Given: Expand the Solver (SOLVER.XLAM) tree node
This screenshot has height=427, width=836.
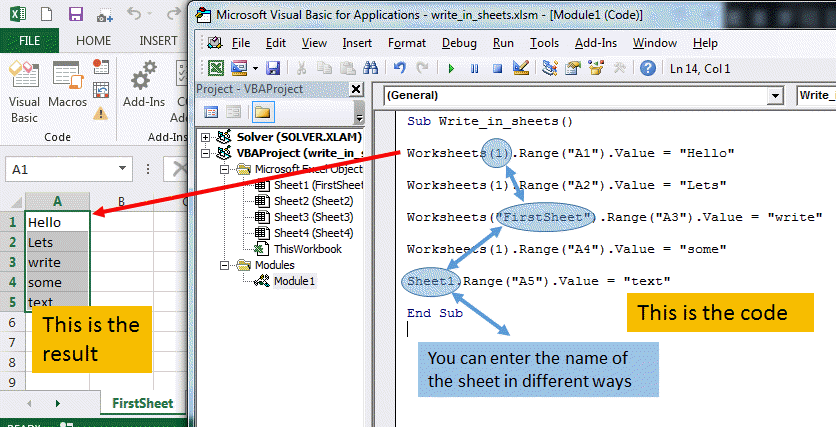Looking at the screenshot, I should (x=206, y=138).
